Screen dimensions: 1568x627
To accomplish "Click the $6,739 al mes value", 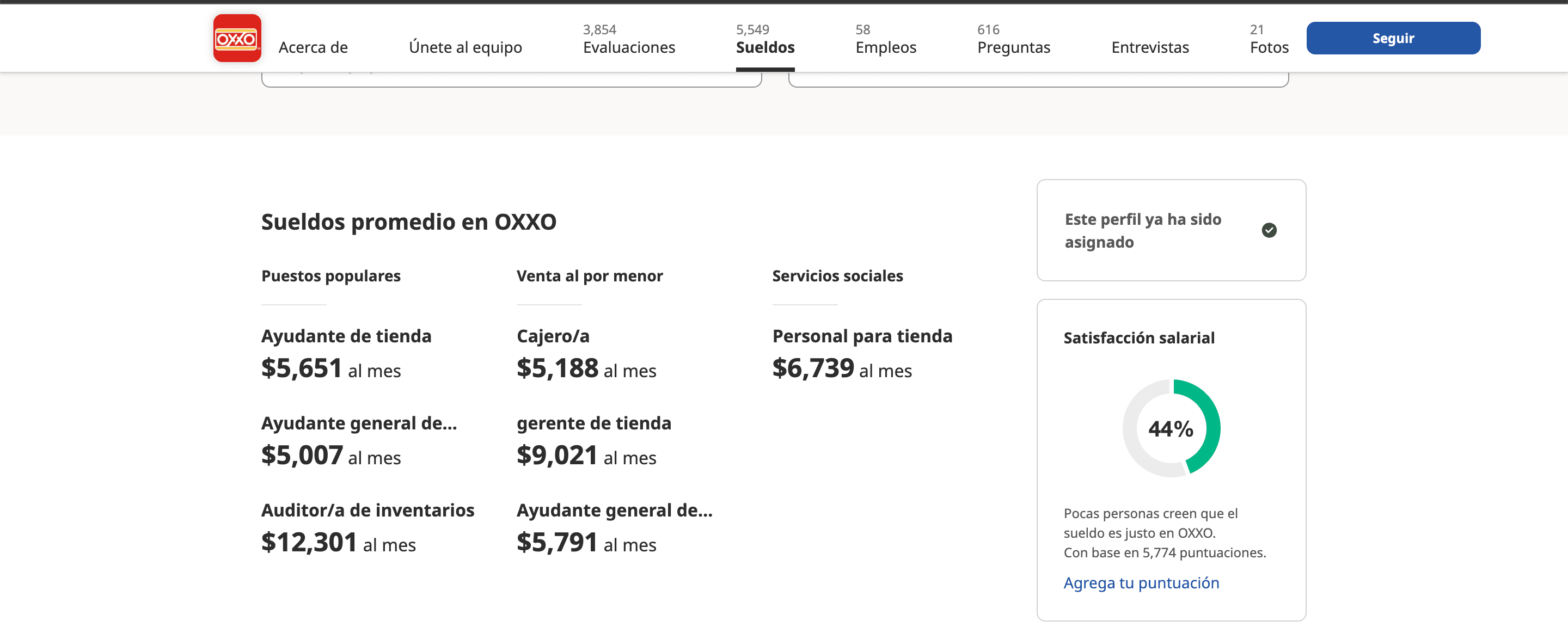I will coord(842,368).
